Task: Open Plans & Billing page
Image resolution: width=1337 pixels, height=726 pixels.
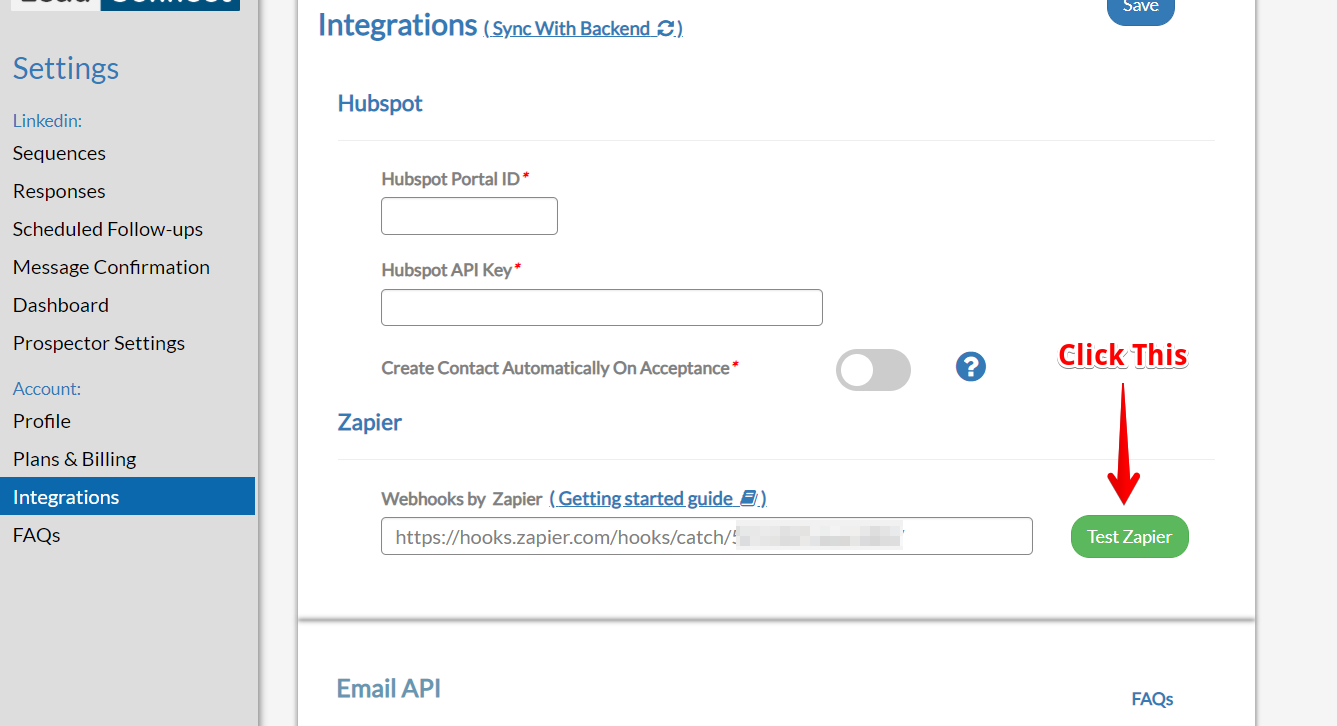Action: click(75, 459)
